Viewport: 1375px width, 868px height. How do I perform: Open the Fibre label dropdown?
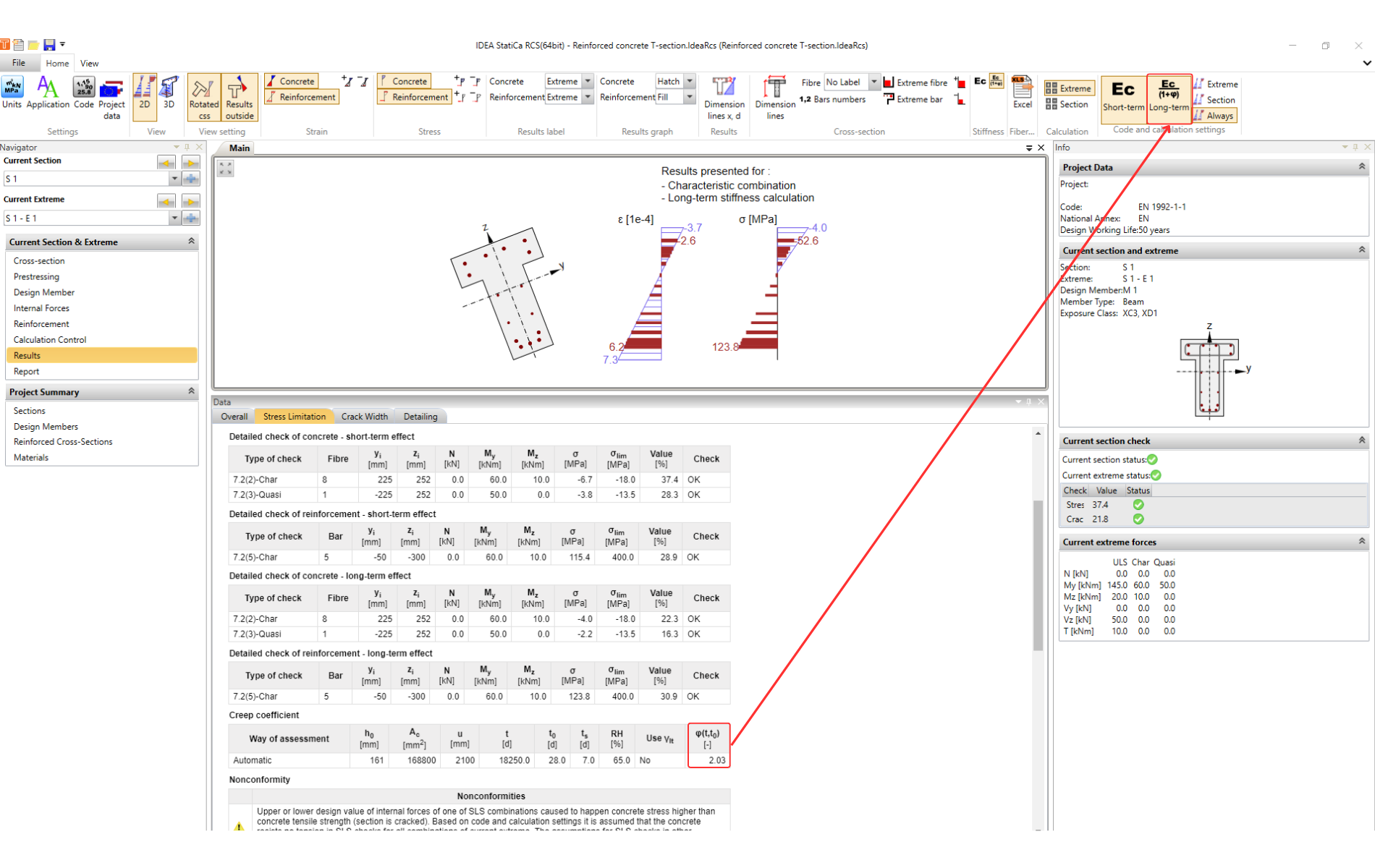point(873,82)
